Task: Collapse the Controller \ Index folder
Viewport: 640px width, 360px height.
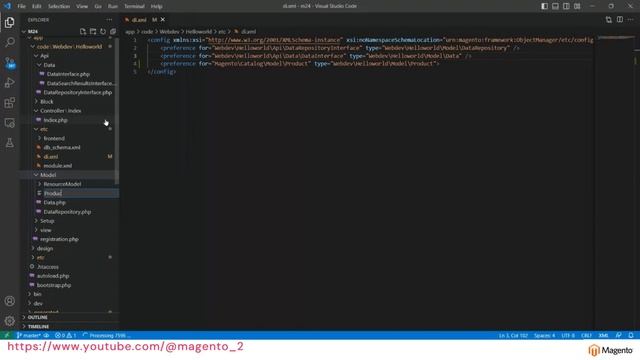Action: click(x=36, y=111)
